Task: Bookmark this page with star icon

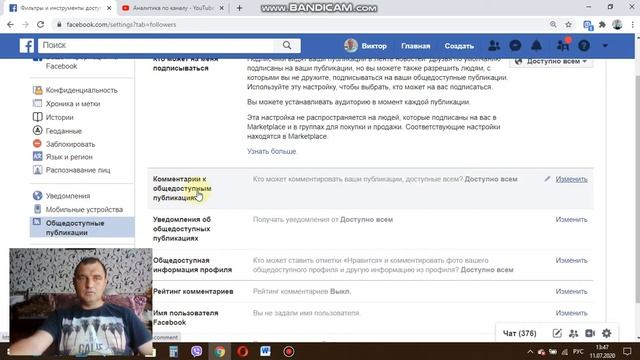Action: pos(568,24)
